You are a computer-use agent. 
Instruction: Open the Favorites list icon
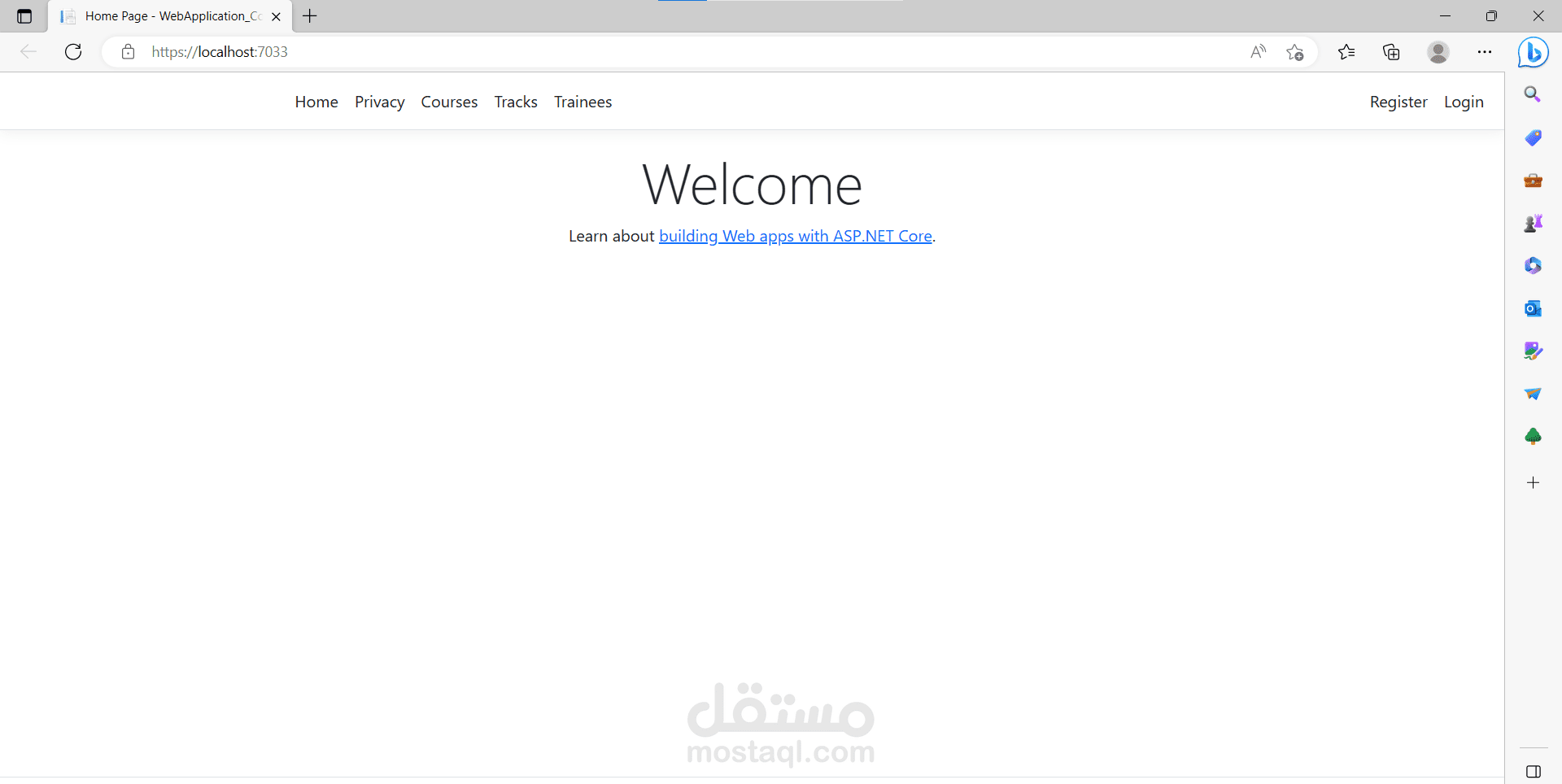point(1346,52)
